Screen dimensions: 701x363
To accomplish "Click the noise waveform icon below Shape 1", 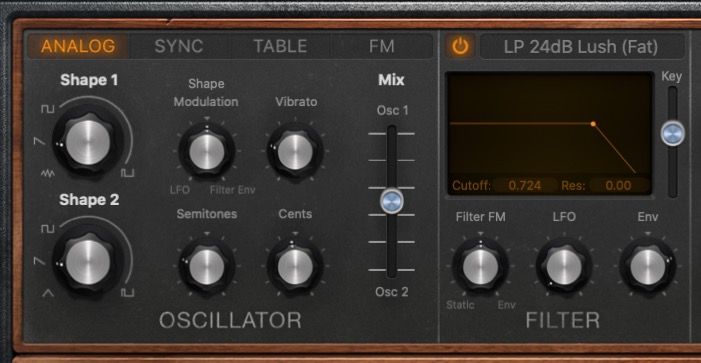I will tap(47, 174).
